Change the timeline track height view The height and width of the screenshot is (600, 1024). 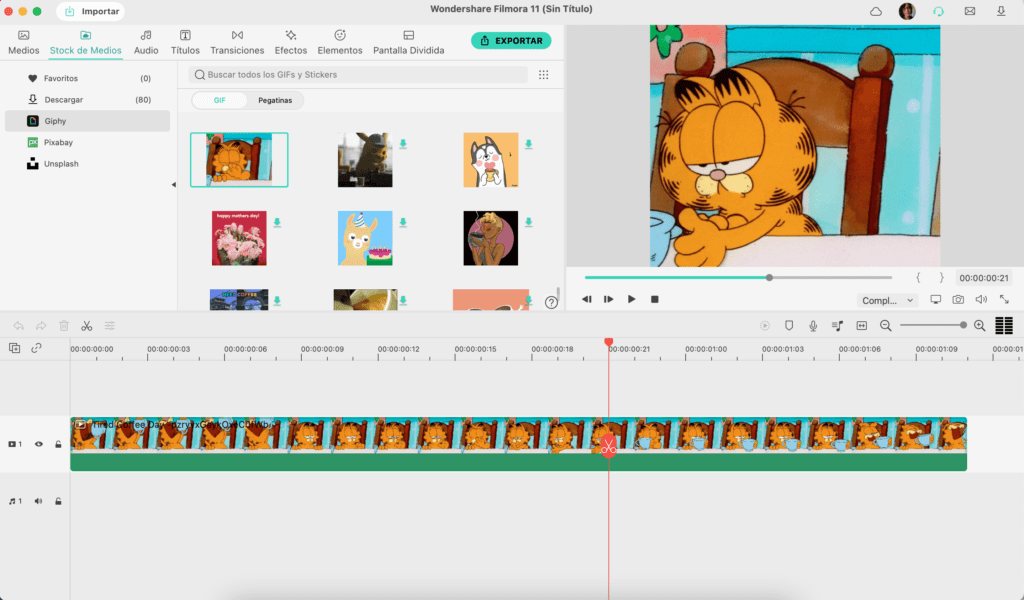(x=1004, y=325)
